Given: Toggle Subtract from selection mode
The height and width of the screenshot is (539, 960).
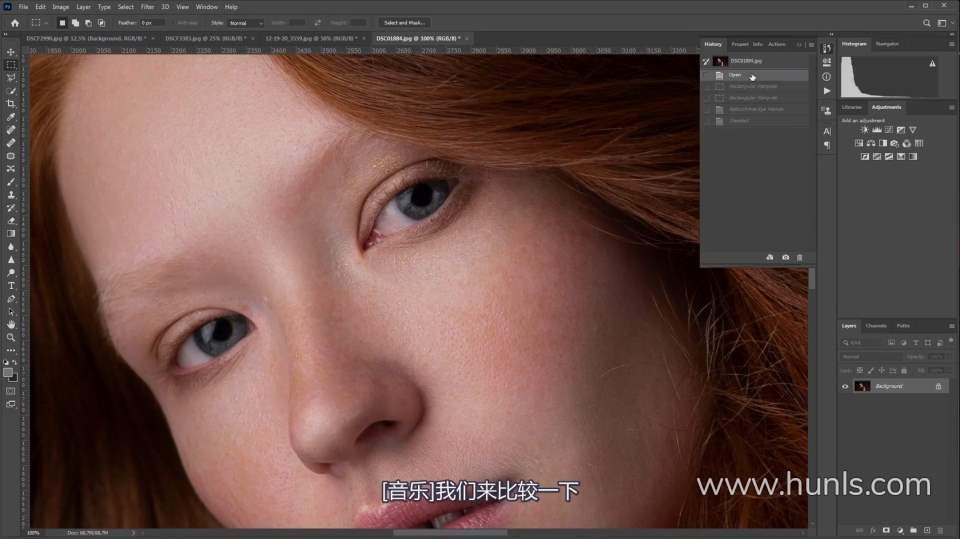Looking at the screenshot, I should click(x=88, y=23).
